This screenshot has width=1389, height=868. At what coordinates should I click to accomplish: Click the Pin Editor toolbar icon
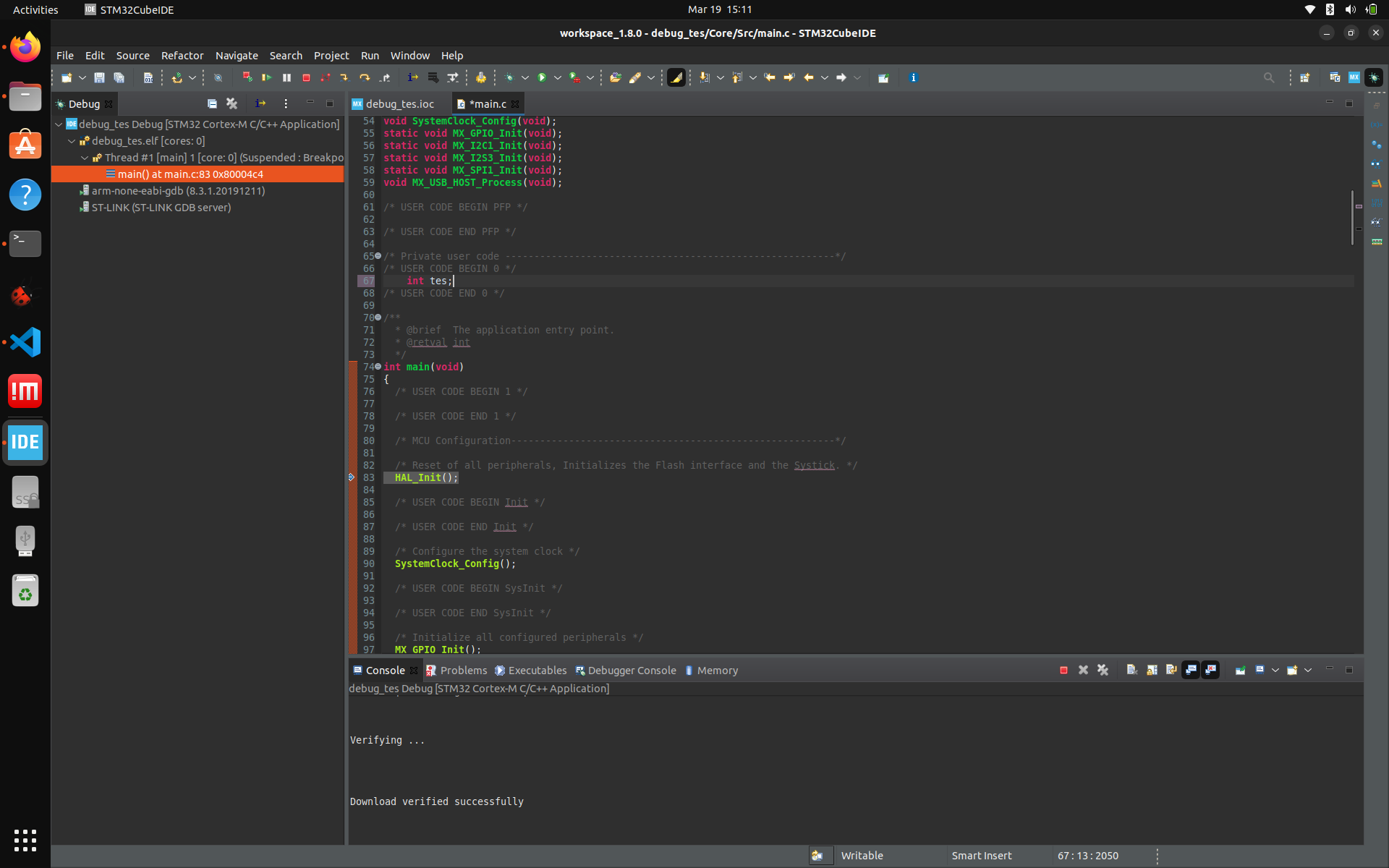click(x=883, y=78)
